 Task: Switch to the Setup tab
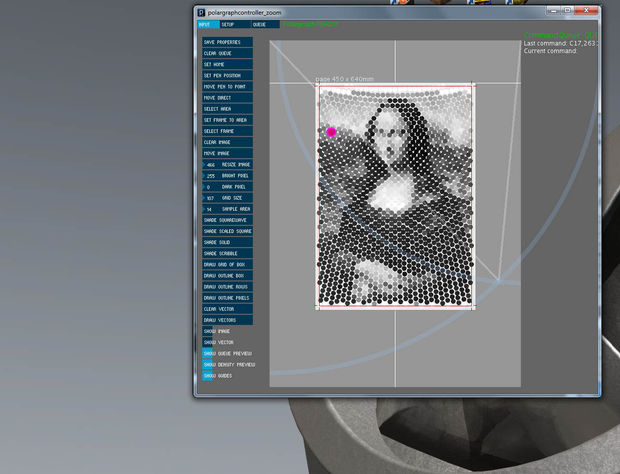point(235,25)
